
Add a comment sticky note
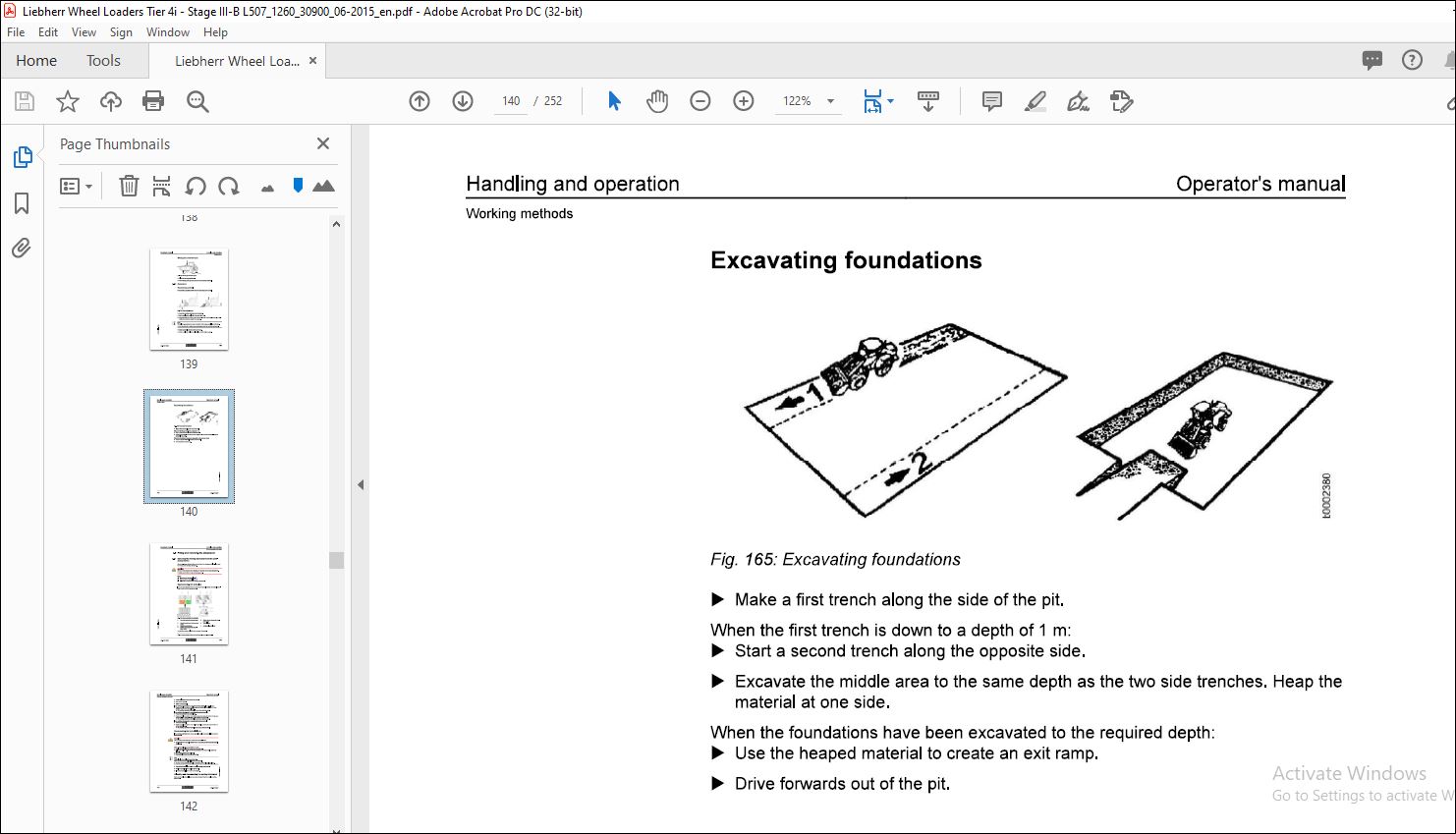coord(992,101)
